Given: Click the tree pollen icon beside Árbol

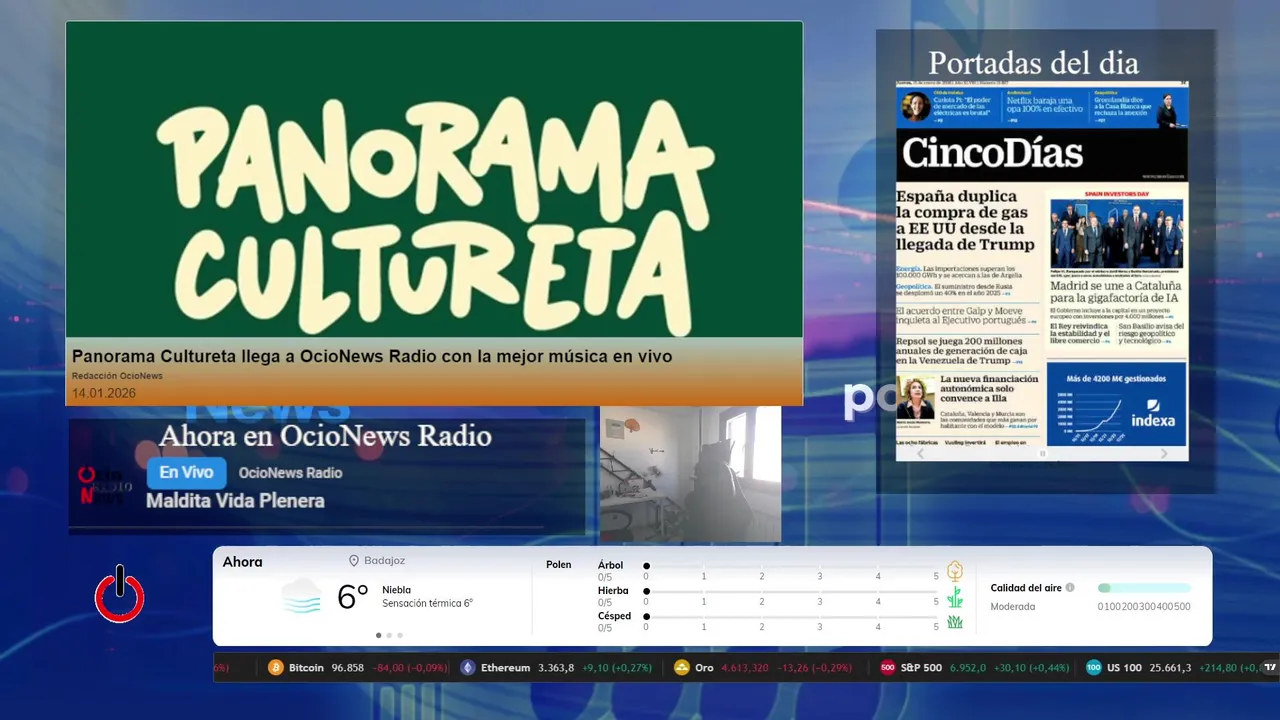Looking at the screenshot, I should point(955,571).
